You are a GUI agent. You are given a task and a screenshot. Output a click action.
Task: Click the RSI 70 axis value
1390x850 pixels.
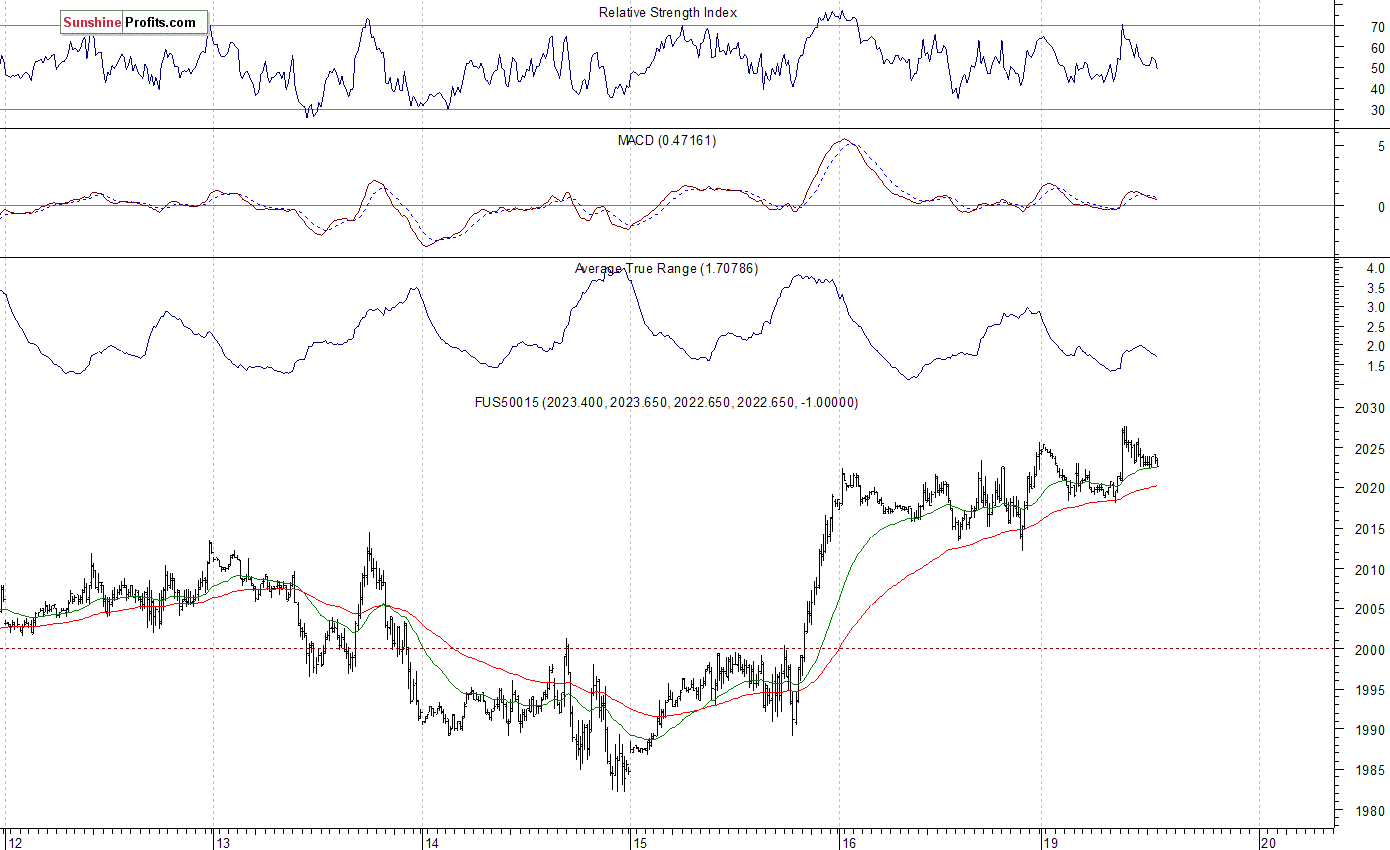point(1377,27)
